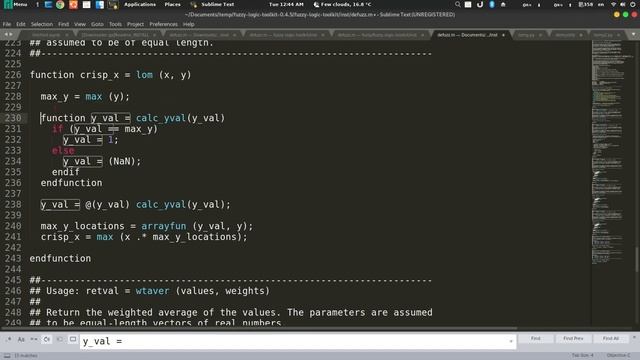Close the active defuzz.m — Documents tab
This screenshot has height=360, width=640.
503,35
